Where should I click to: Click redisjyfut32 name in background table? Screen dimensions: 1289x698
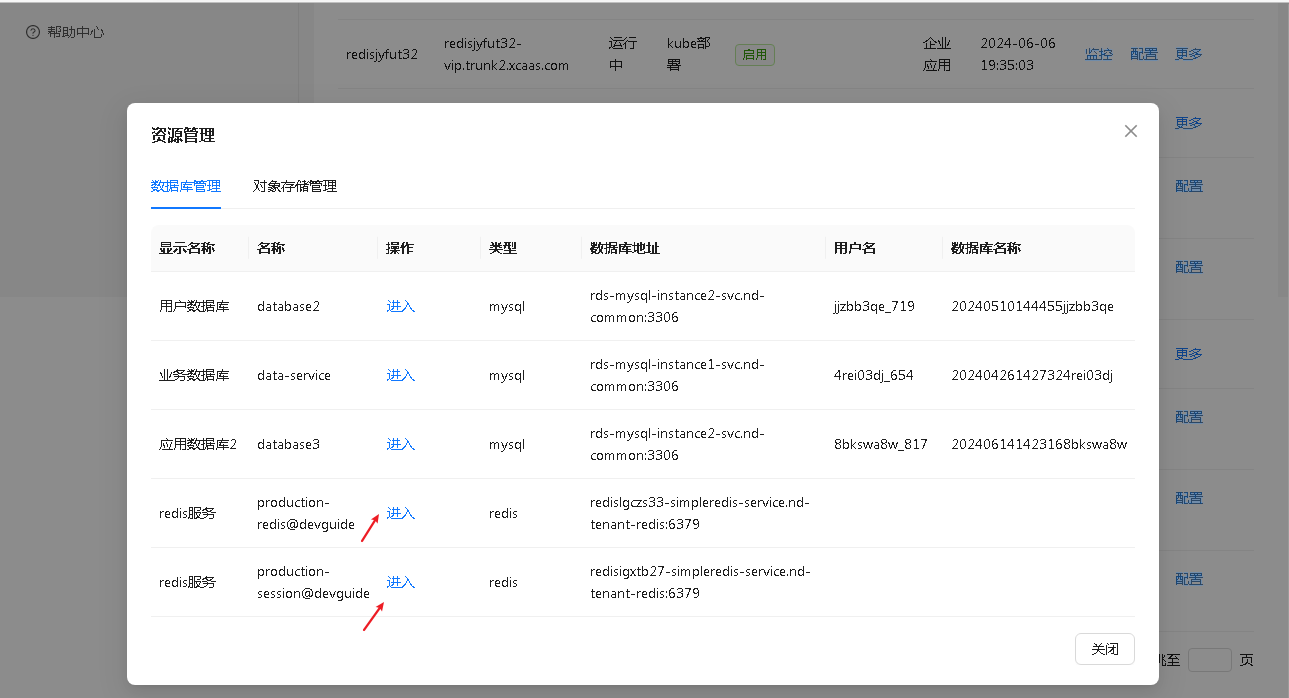pos(382,54)
